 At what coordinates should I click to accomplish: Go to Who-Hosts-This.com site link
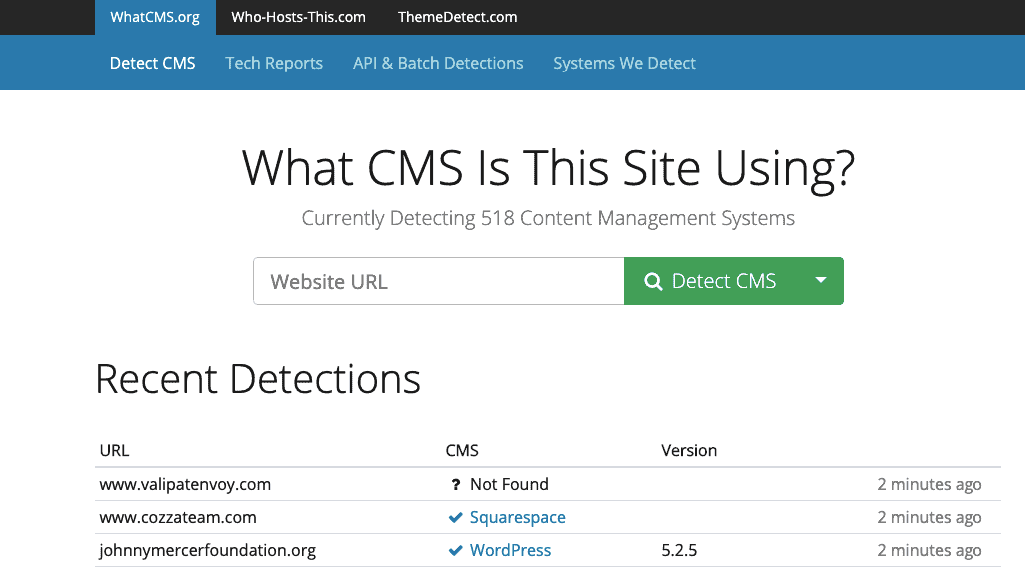click(298, 17)
